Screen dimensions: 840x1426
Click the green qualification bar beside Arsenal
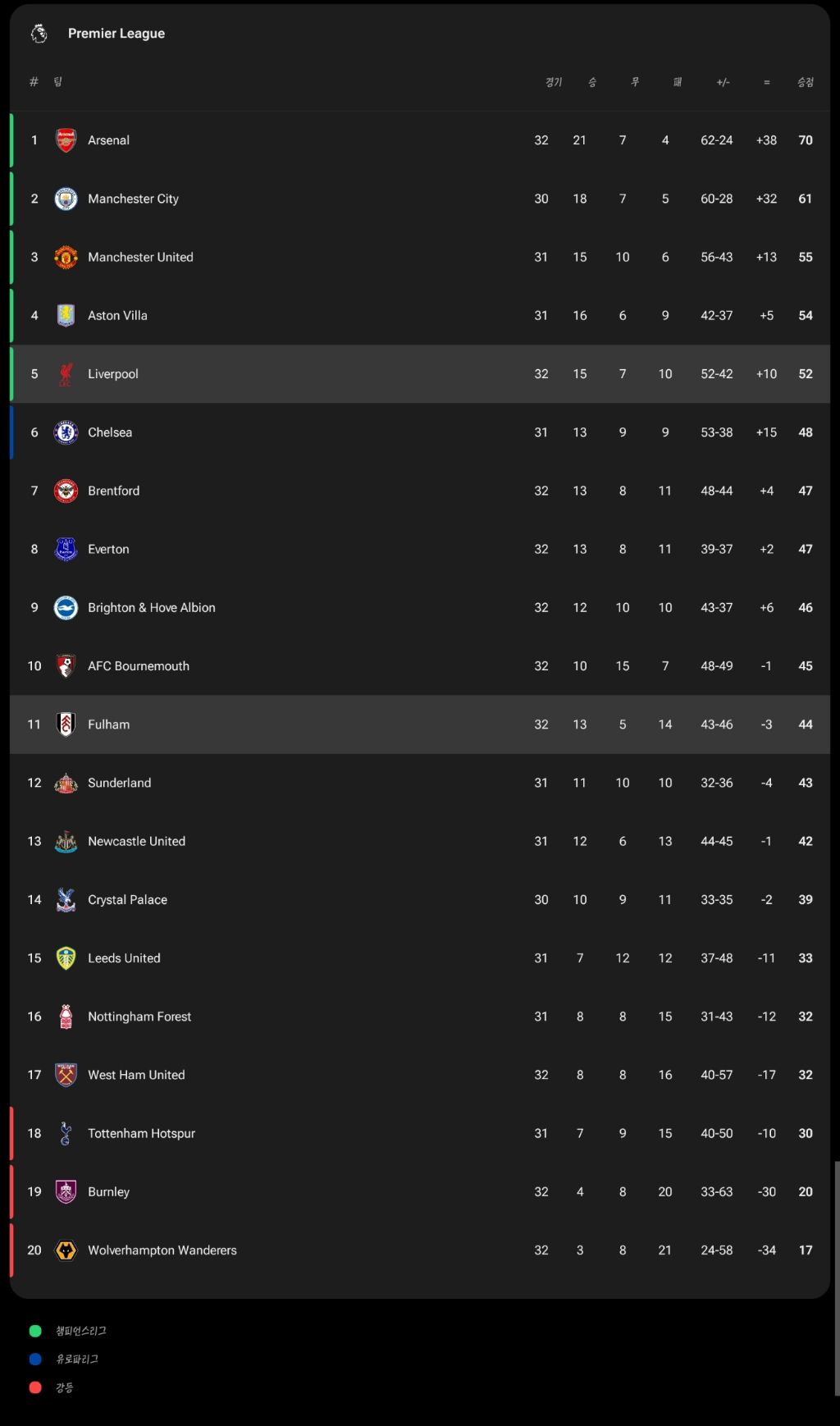coord(11,139)
